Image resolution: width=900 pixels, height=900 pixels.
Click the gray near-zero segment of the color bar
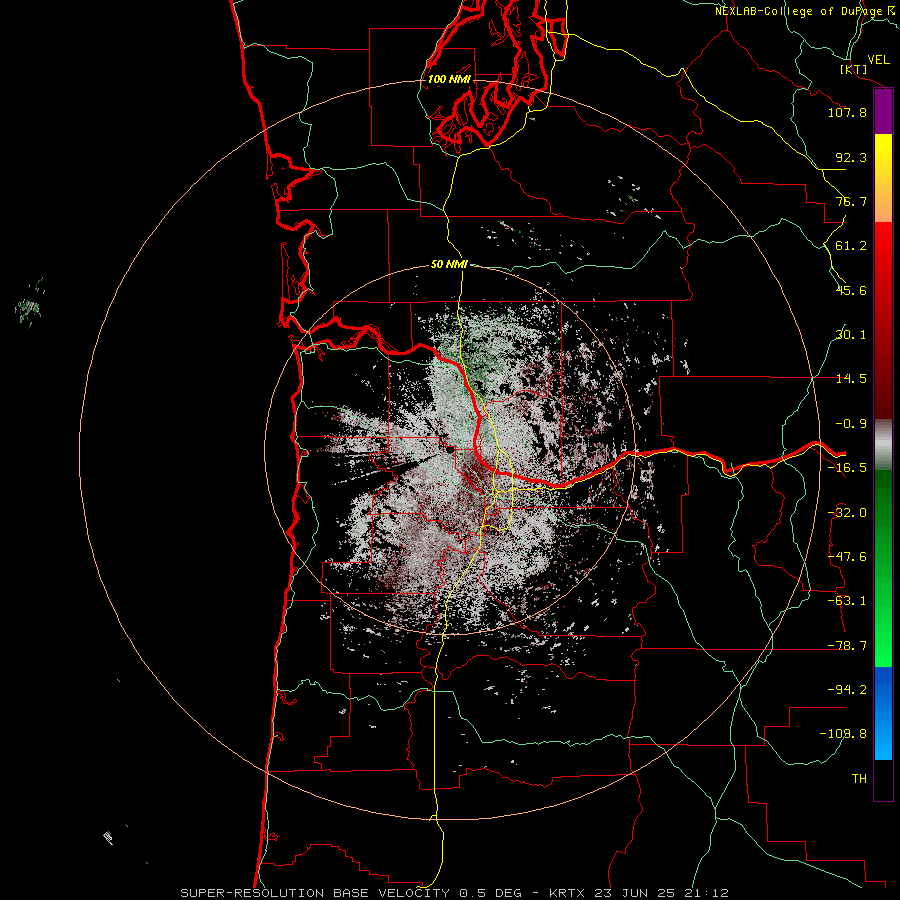tap(883, 445)
